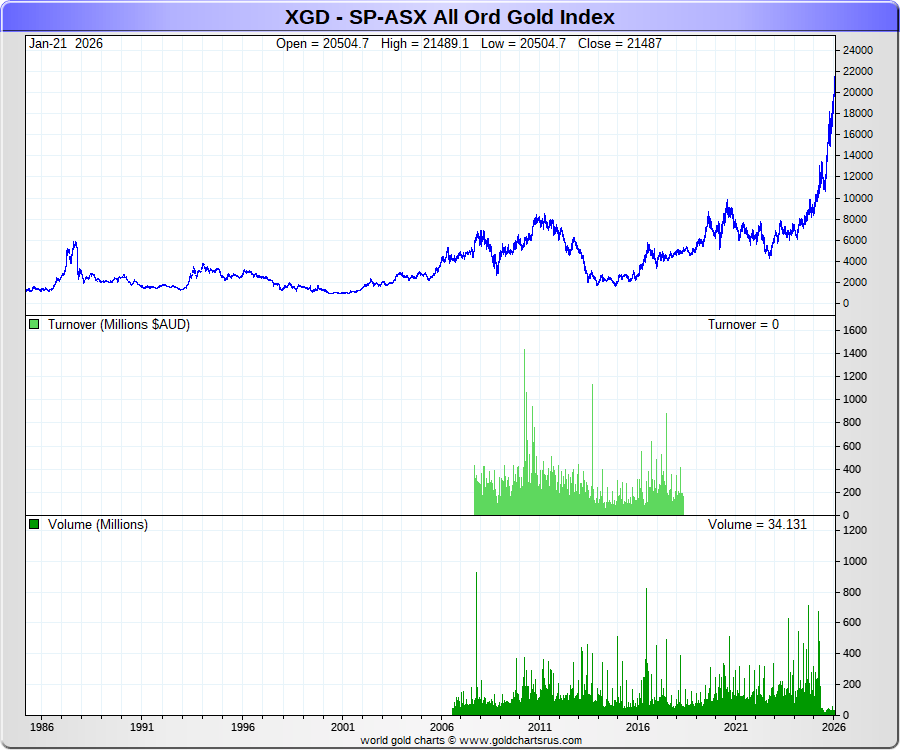This screenshot has height=750, width=900.
Task: Click the dark green Volume legend square
Action: point(34,525)
